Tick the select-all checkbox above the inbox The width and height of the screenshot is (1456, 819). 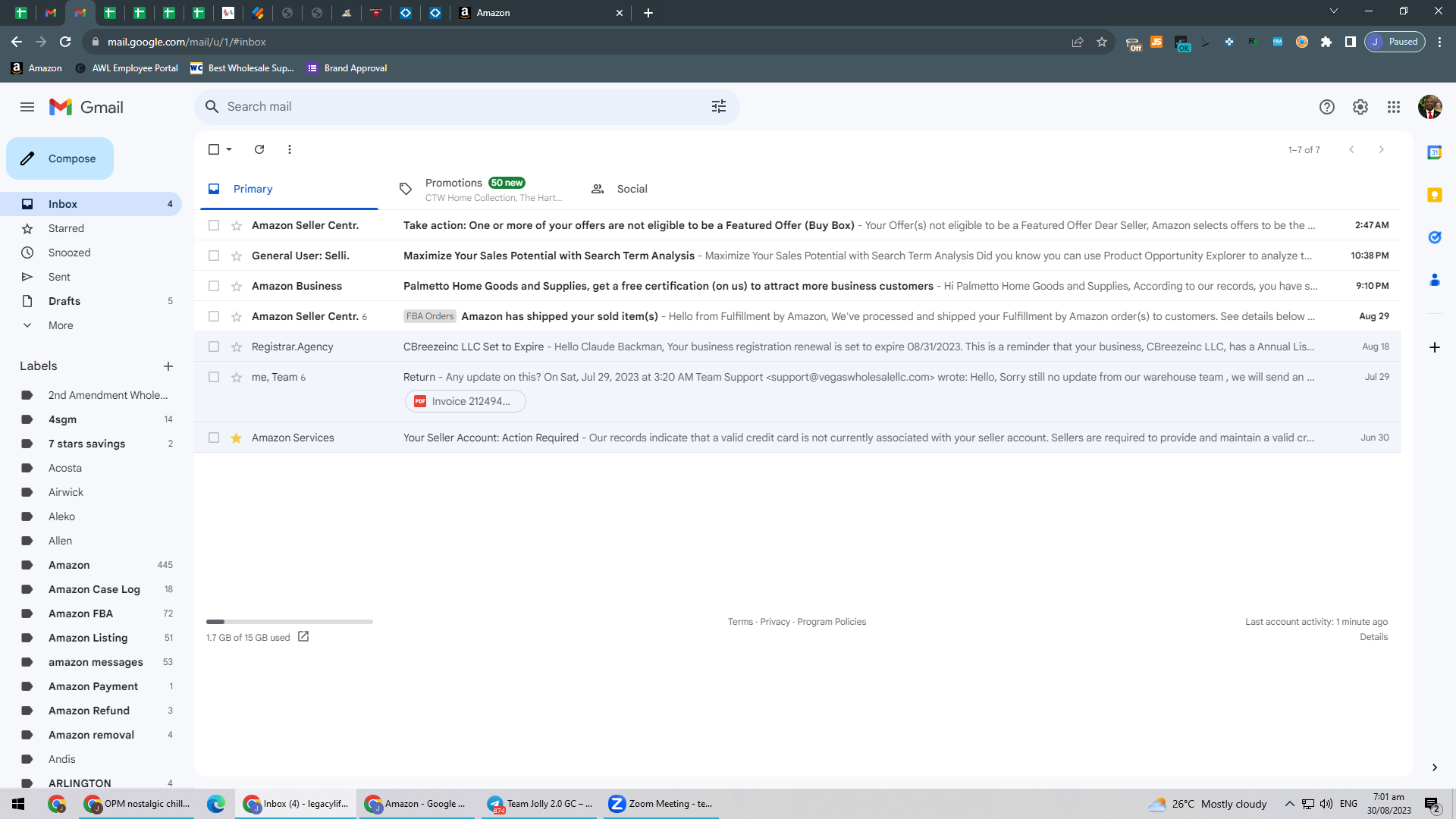coord(214,149)
